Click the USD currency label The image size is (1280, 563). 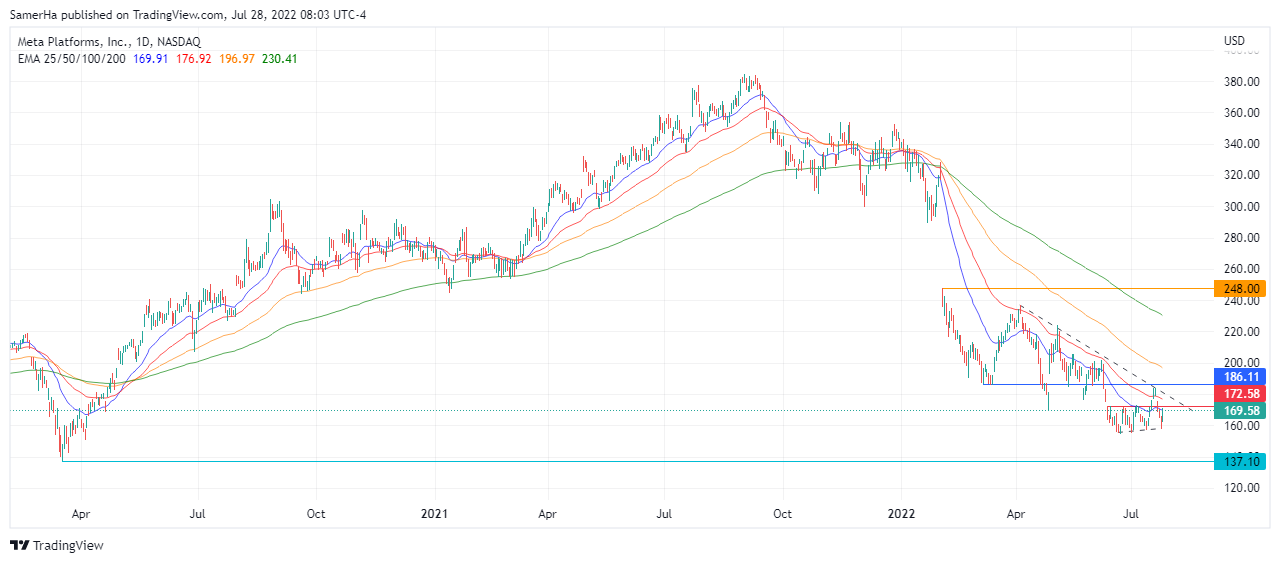[x=1234, y=40]
